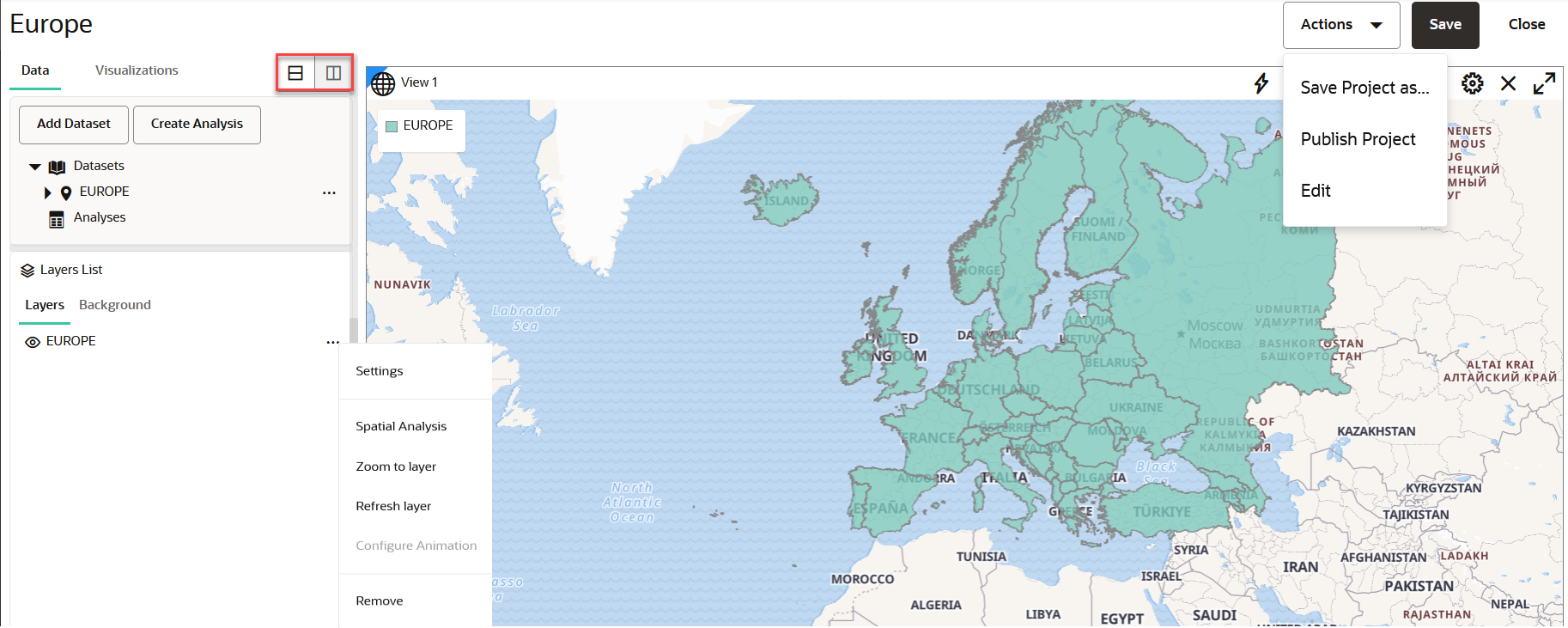The image size is (1568, 628).
Task: Select Configure Animation entry
Action: 416,546
